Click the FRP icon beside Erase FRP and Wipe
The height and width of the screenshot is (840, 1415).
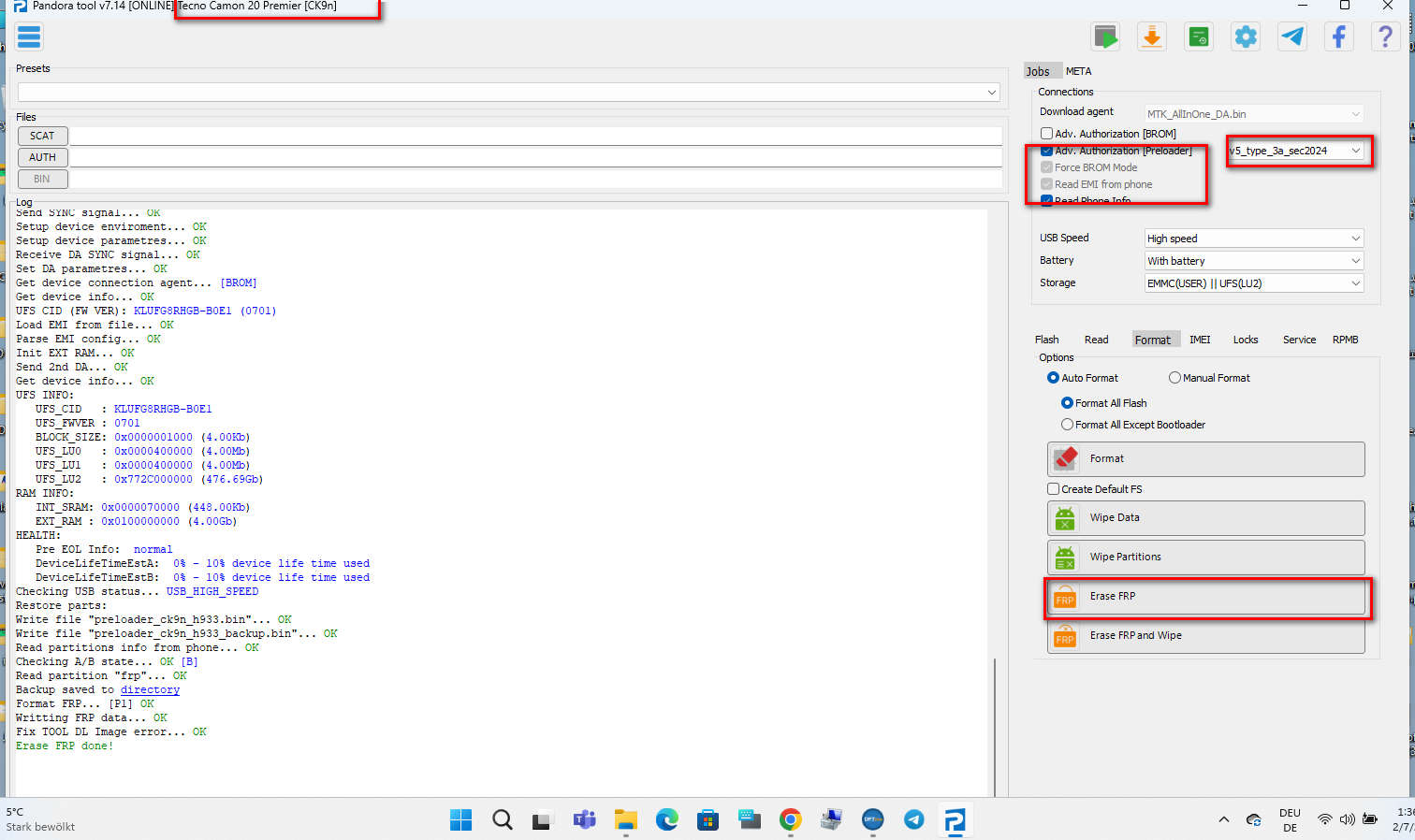point(1065,636)
